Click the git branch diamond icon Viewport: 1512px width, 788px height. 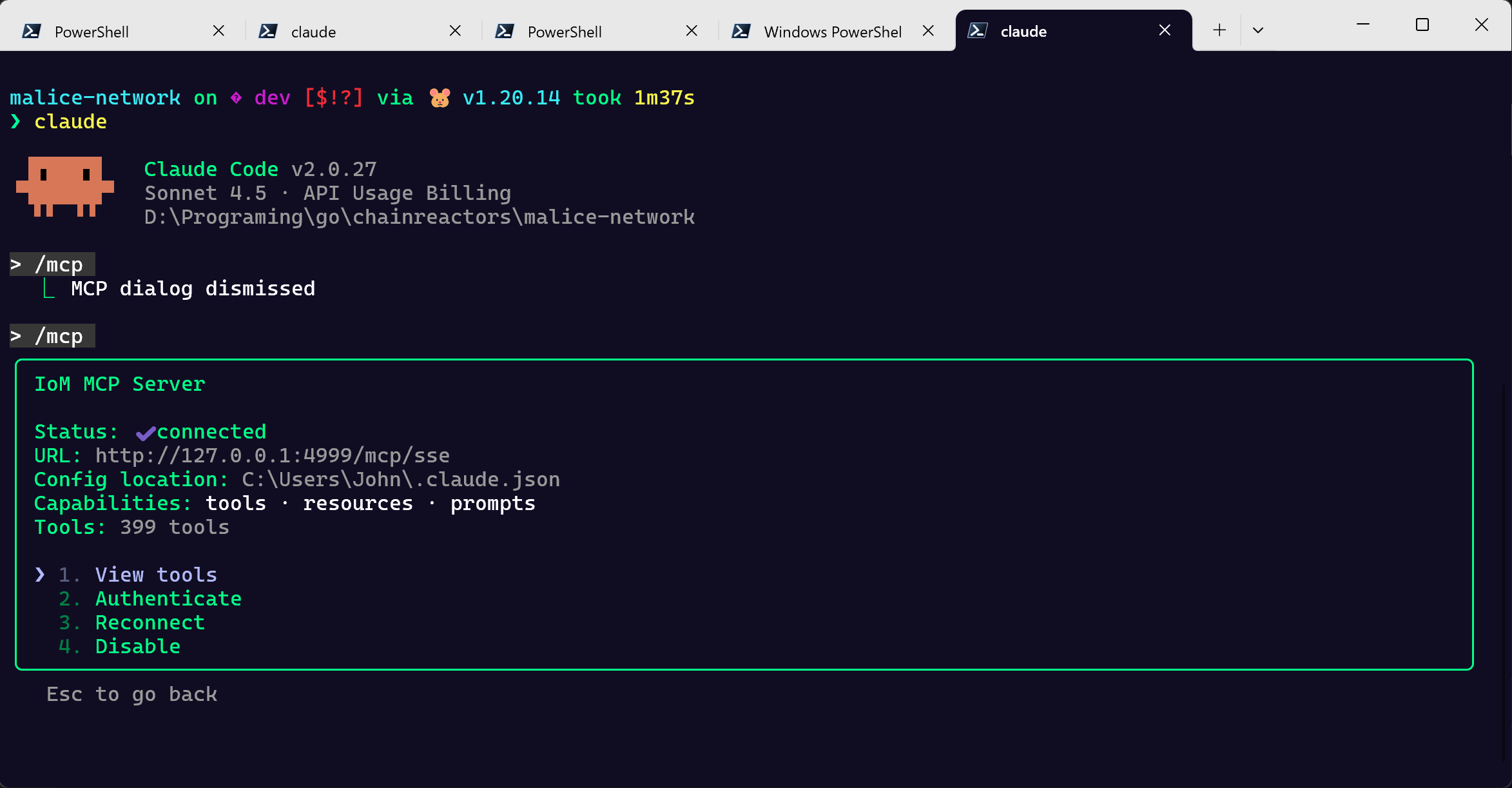[236, 98]
